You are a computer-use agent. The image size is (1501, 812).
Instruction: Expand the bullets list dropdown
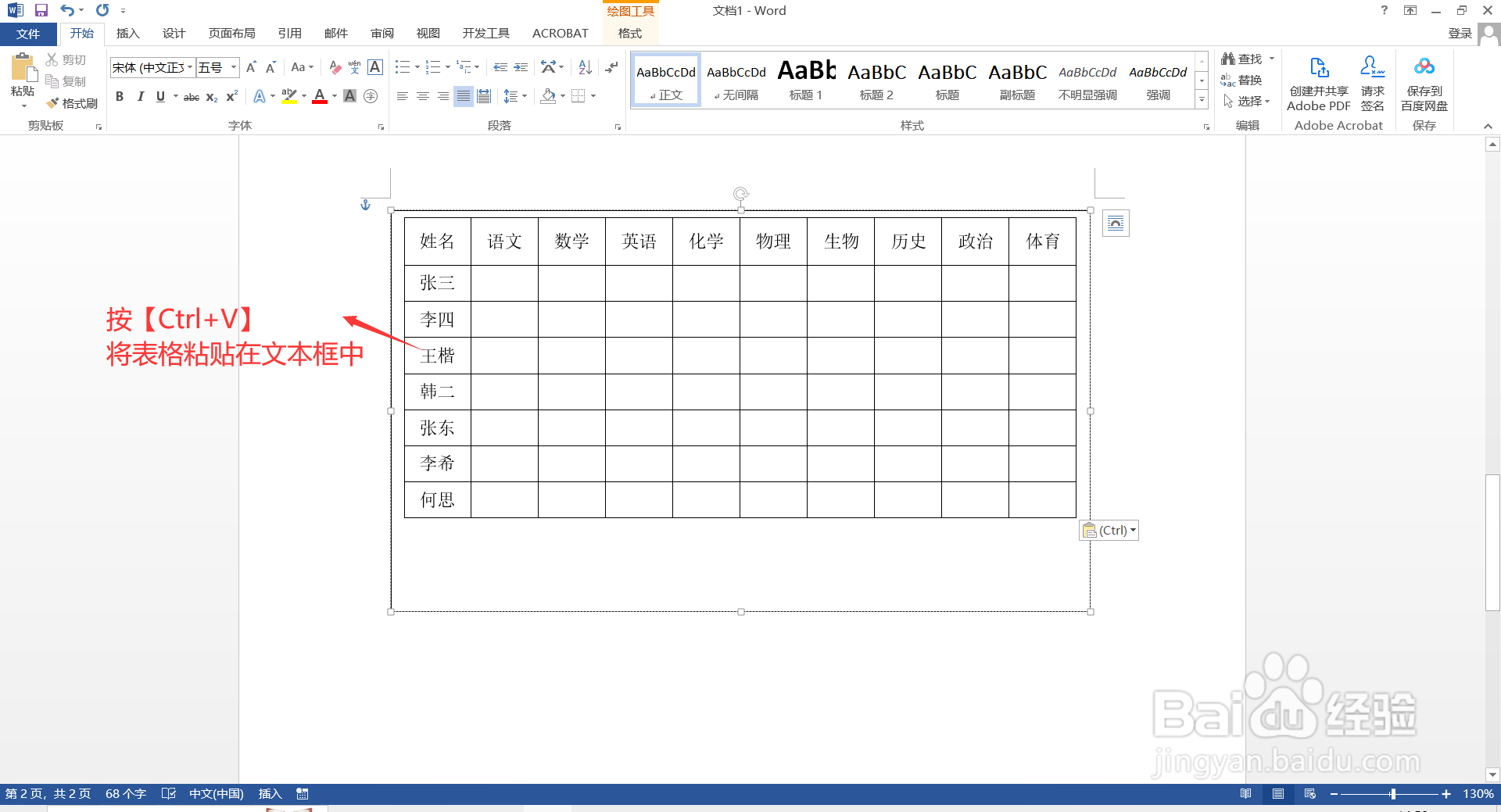pyautogui.click(x=417, y=68)
